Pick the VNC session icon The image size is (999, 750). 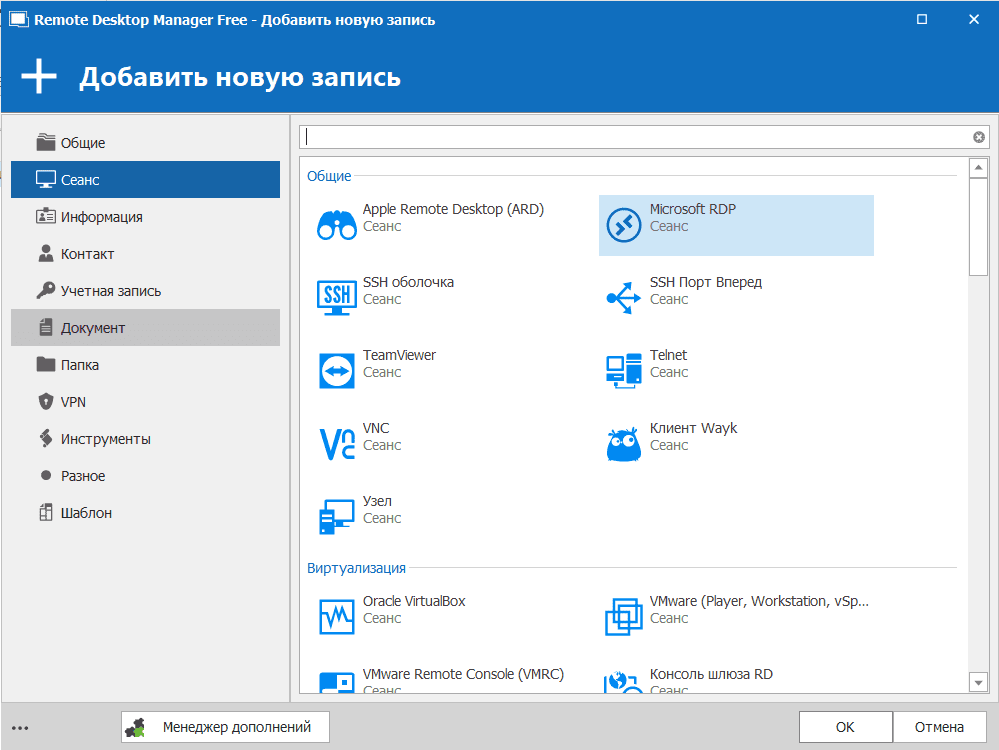(x=336, y=444)
